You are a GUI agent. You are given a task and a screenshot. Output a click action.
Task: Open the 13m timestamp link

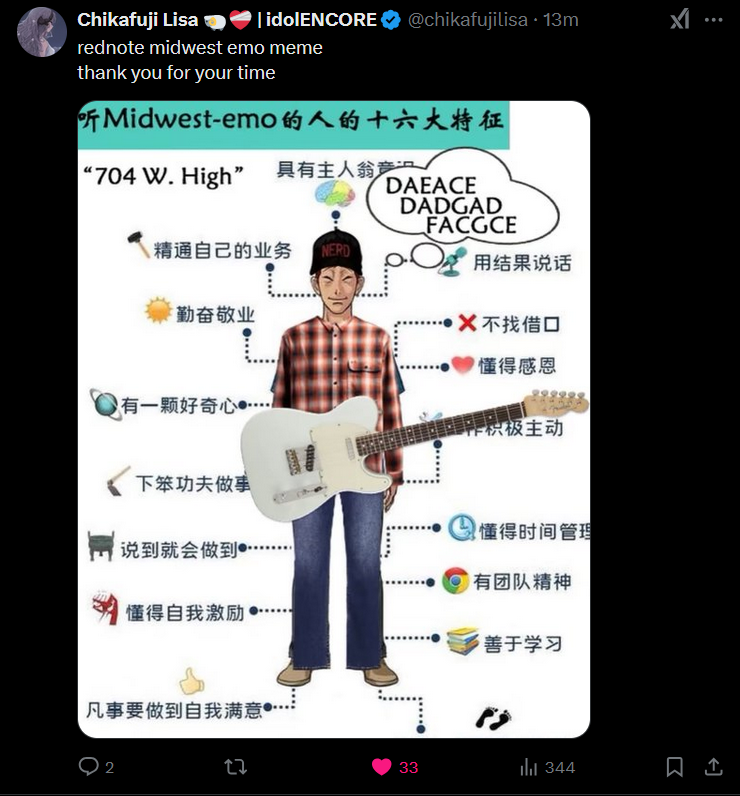click(561, 20)
